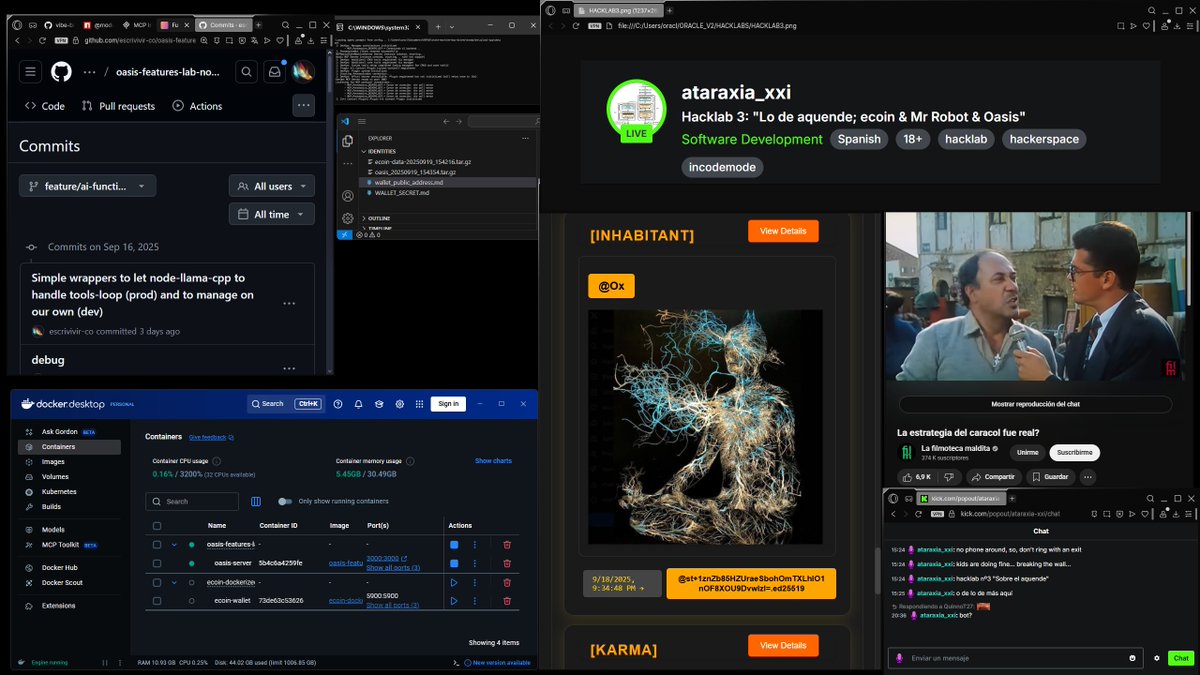
Task: Click the GitHub Octocat logo
Action: [61, 72]
